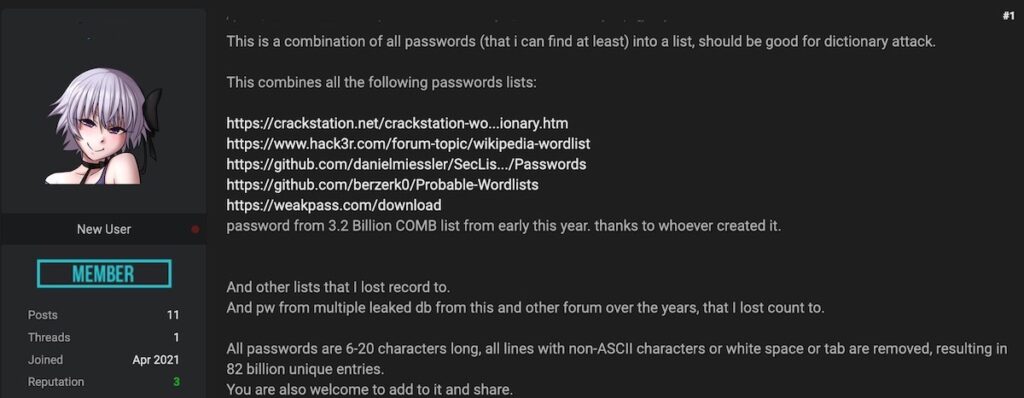The height and width of the screenshot is (398, 1024).
Task: Open the weakpass.com download link
Action: point(334,205)
